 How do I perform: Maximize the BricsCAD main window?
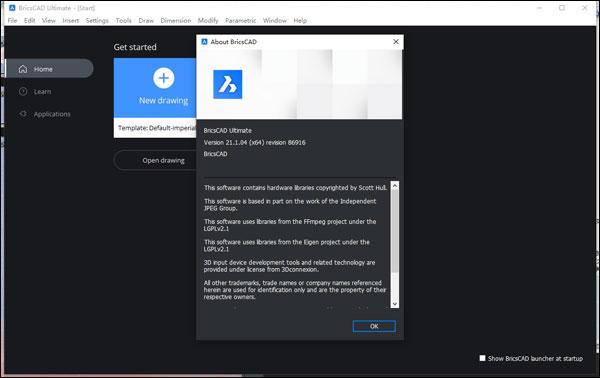(562, 8)
